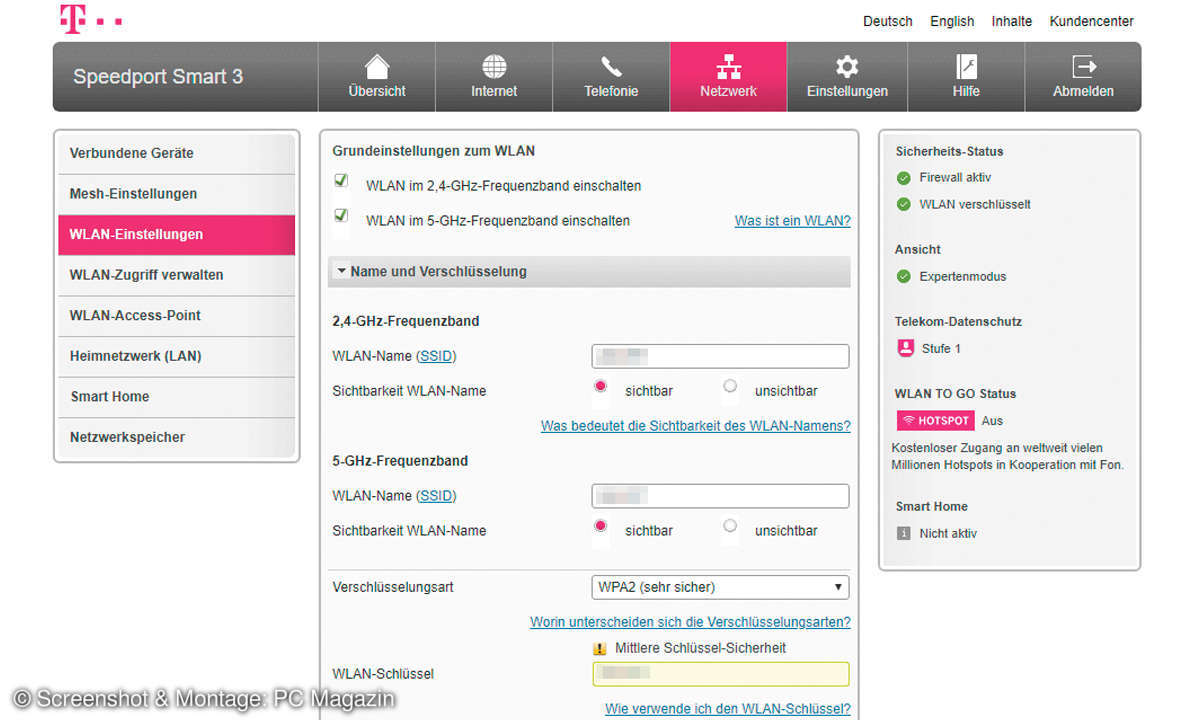Open the Netzwerk tab
Image resolution: width=1200 pixels, height=720 pixels.
coord(728,76)
